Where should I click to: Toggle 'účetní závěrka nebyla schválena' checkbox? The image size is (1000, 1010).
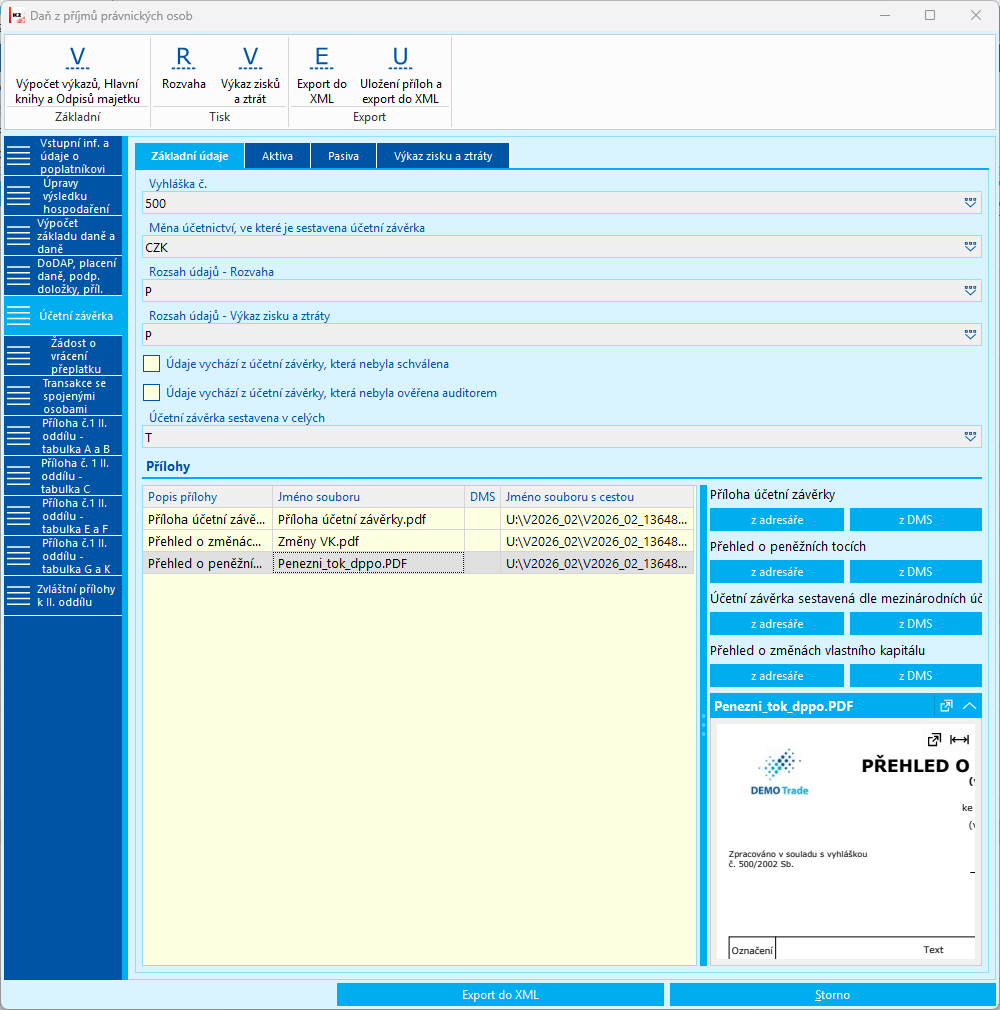click(x=151, y=364)
